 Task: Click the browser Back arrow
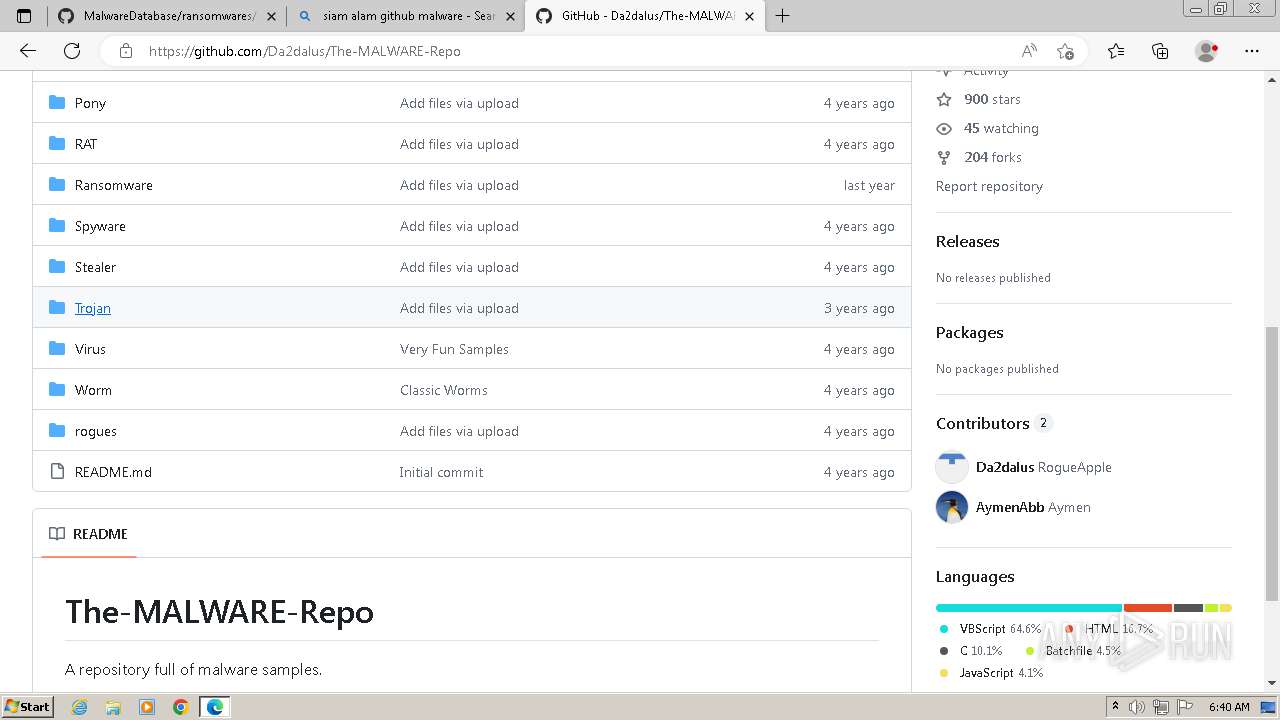point(28,51)
